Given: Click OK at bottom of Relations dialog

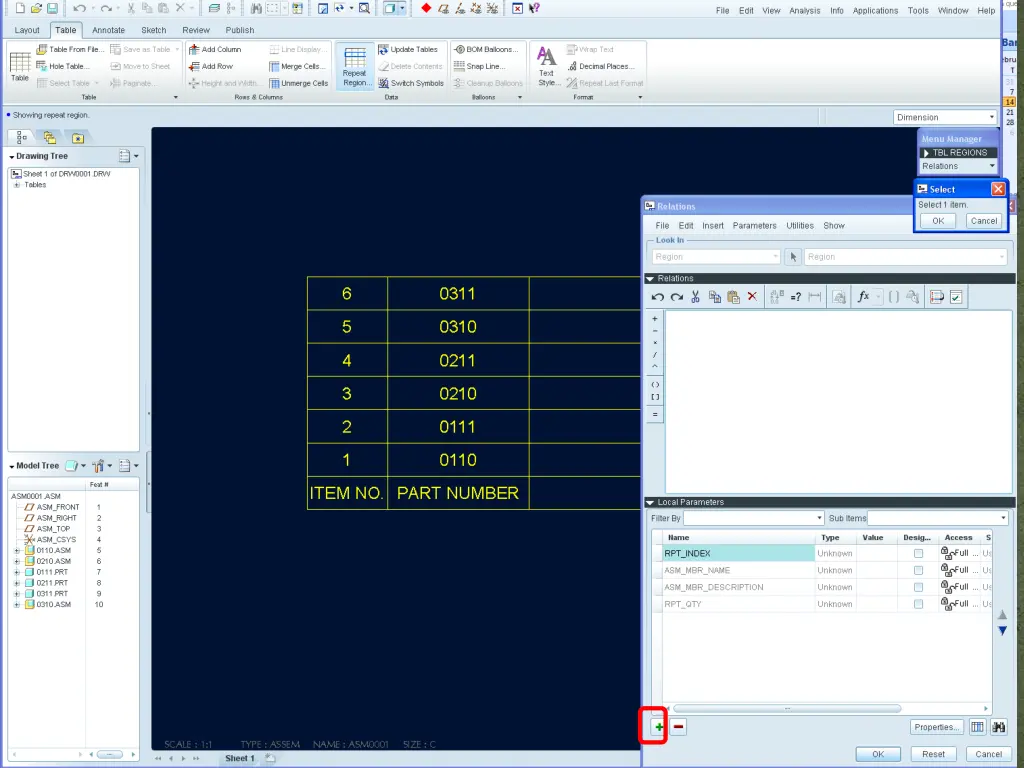Looking at the screenshot, I should (x=878, y=754).
